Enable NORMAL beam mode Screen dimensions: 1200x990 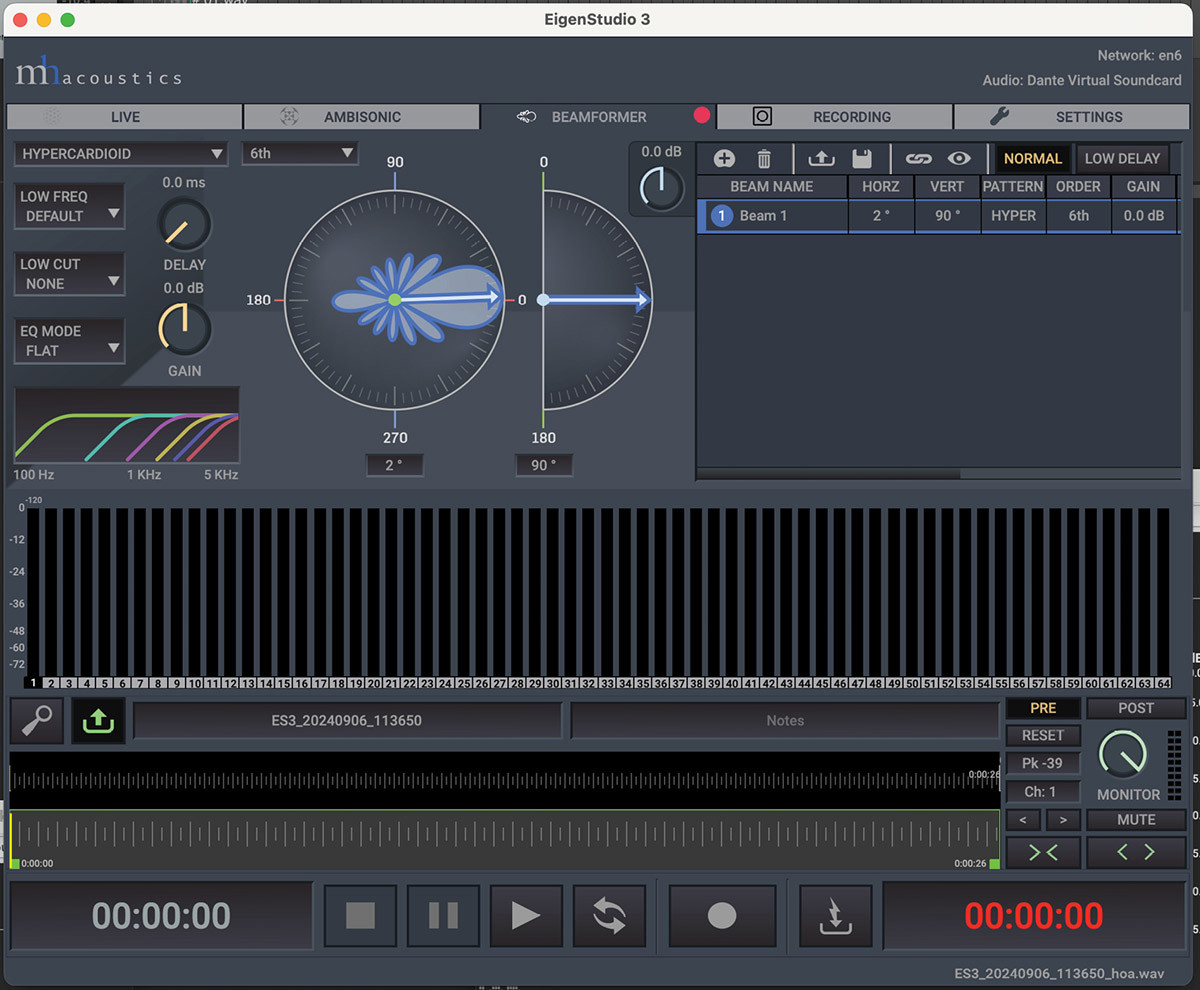(1033, 158)
